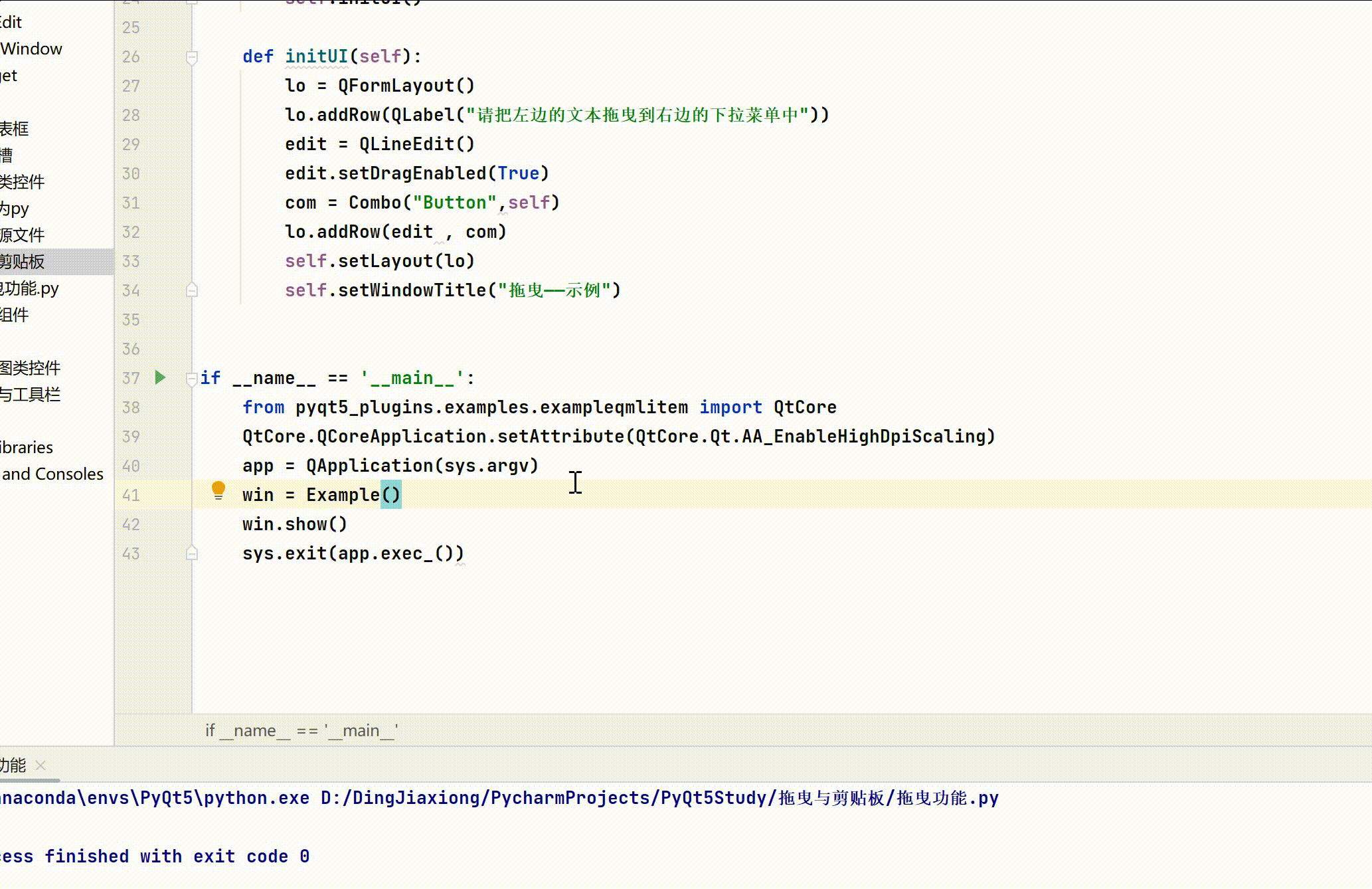Viewport: 1372px width, 889px height.
Task: Click the green run arrow on line 37
Action: coord(160,377)
